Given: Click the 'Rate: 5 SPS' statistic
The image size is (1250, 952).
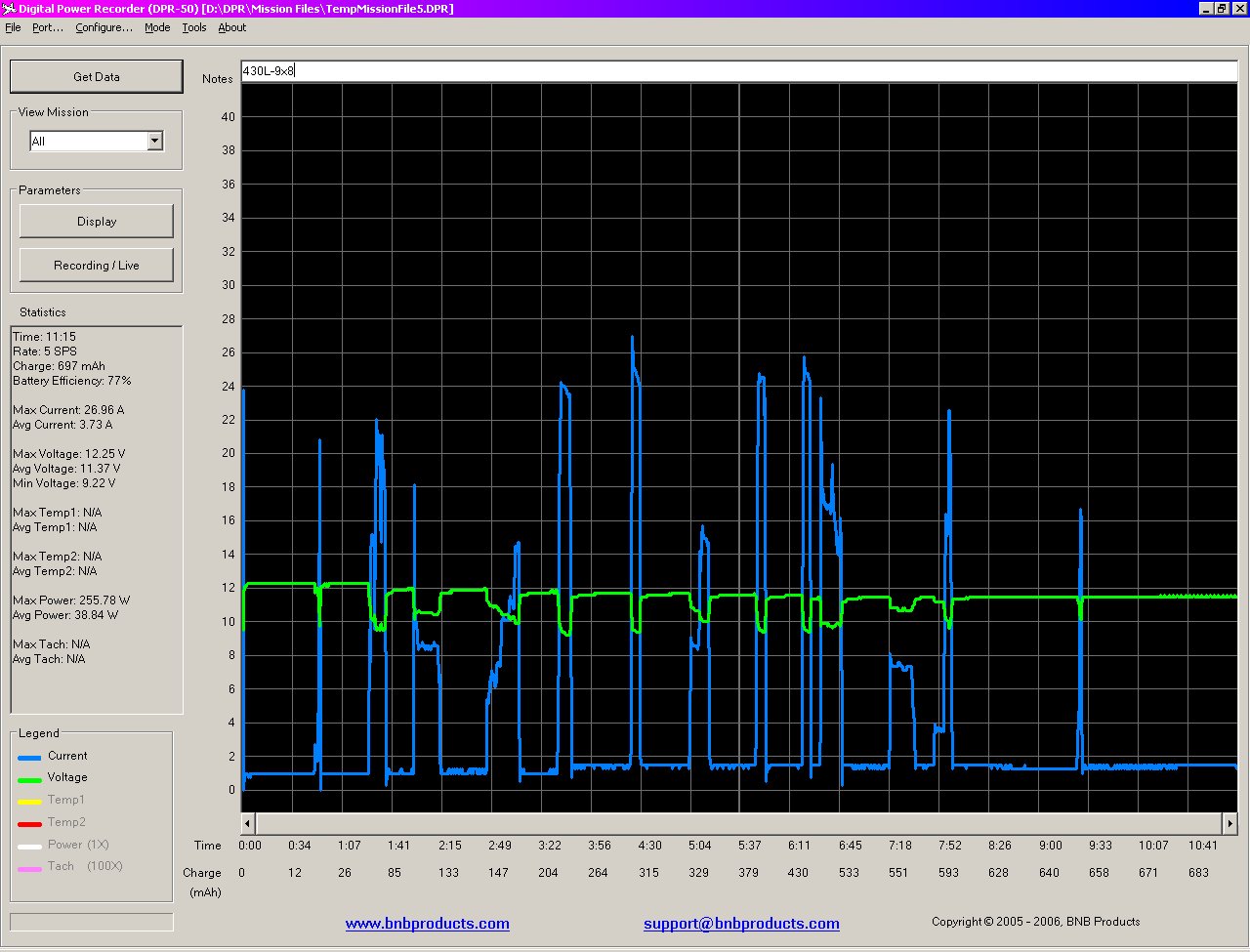Looking at the screenshot, I should click(45, 352).
